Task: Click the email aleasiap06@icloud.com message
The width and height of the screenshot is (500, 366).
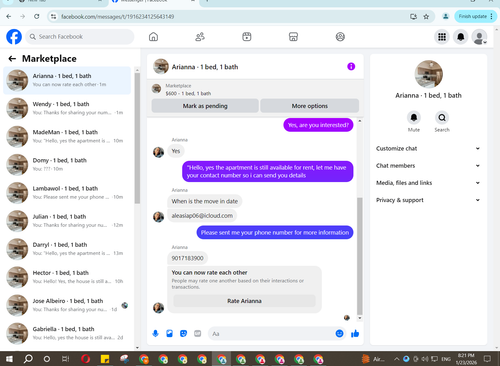Action: pos(202,216)
